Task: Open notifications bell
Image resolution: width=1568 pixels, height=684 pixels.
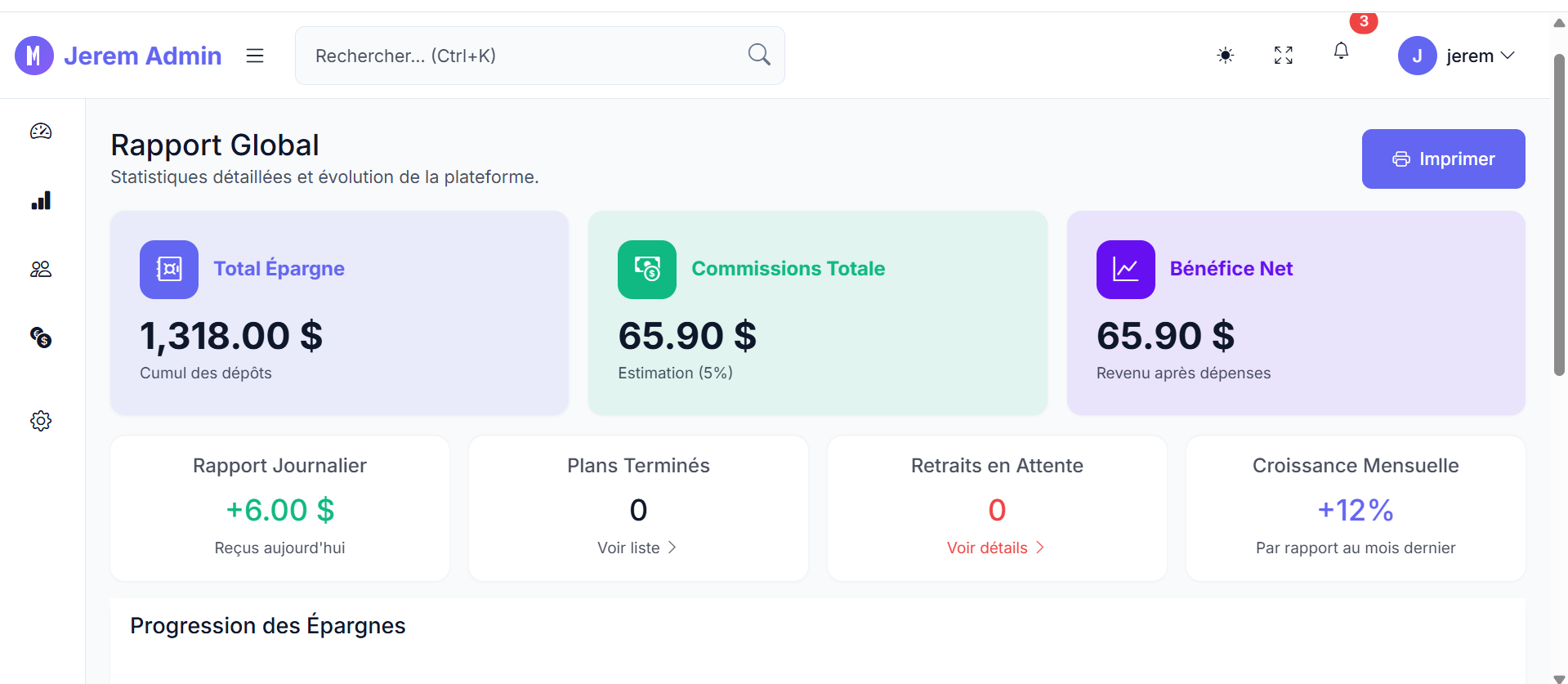Action: [1341, 51]
